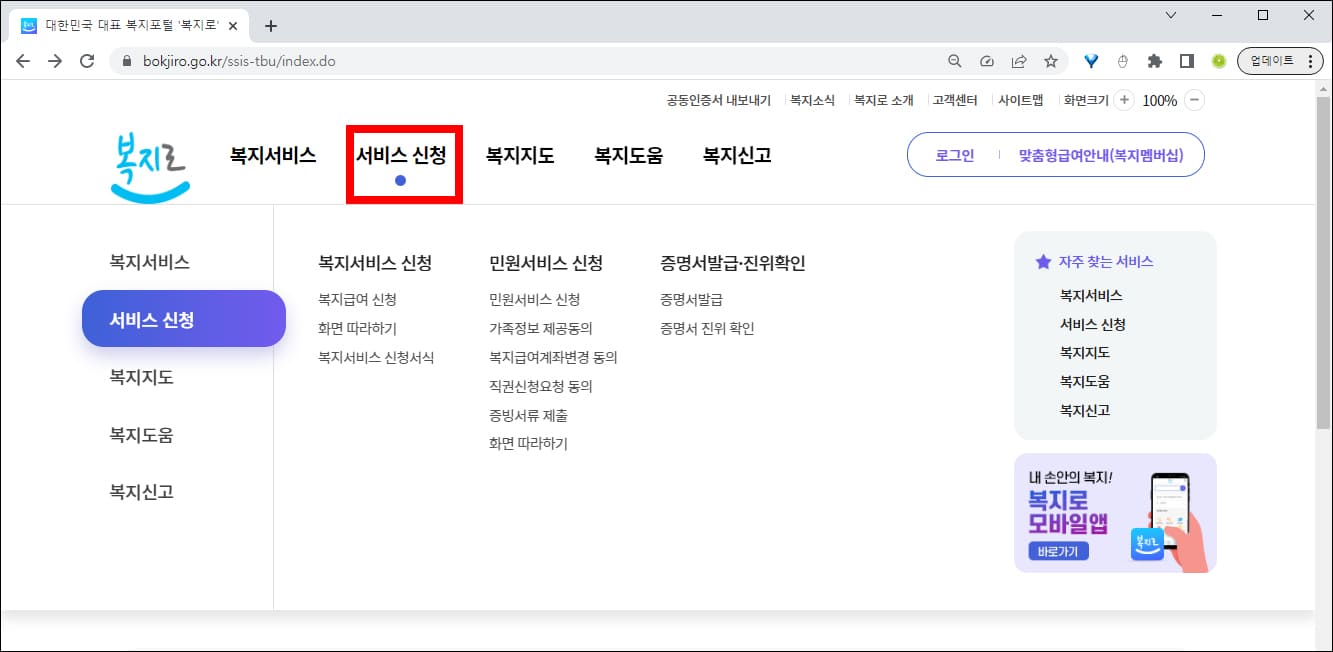Click the forward navigation arrow
The image size is (1333, 652).
point(56,60)
